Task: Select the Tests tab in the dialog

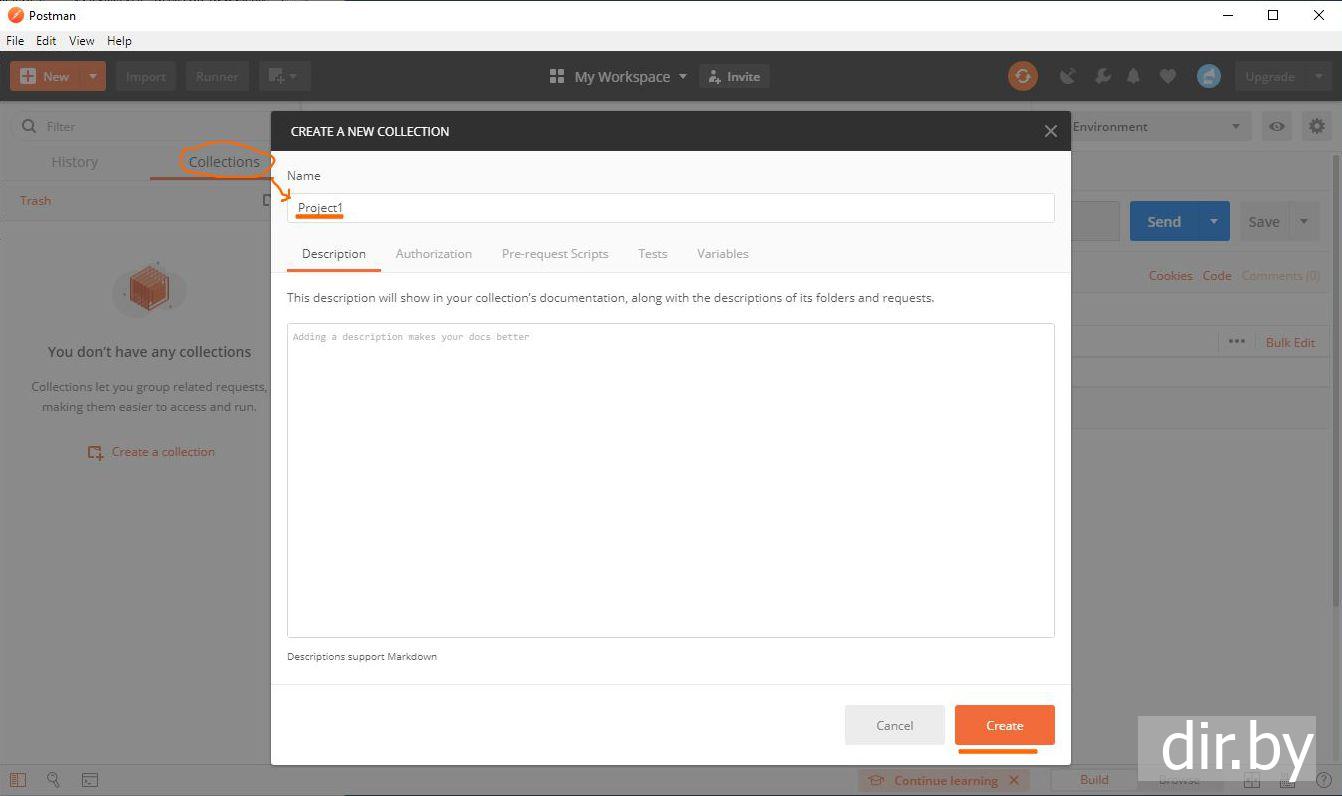Action: pos(652,254)
